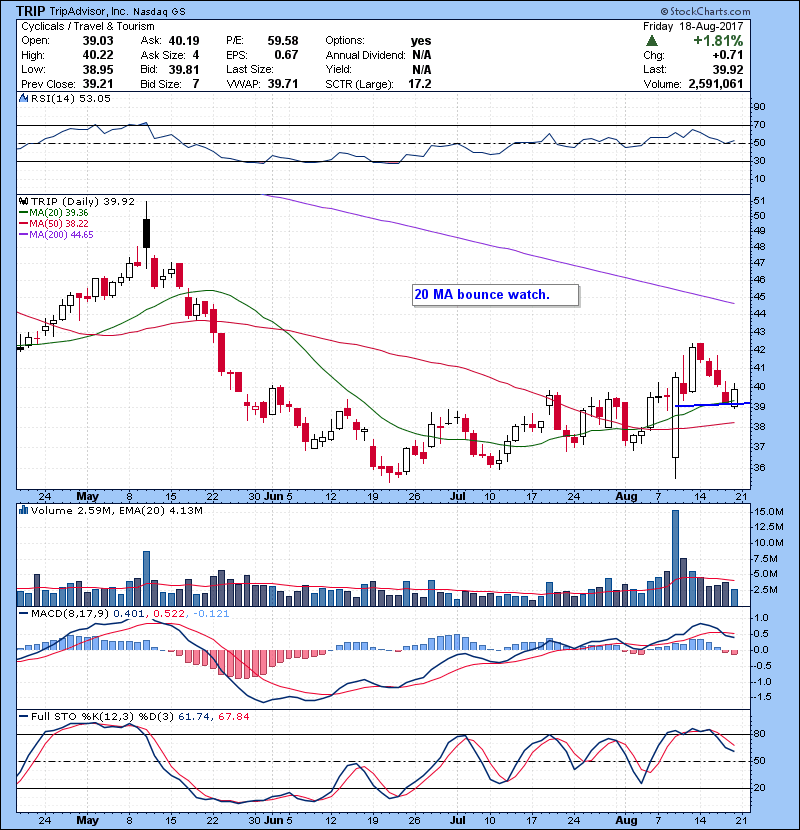Click the Ask Size value 4
800x830 pixels.
click(x=196, y=55)
